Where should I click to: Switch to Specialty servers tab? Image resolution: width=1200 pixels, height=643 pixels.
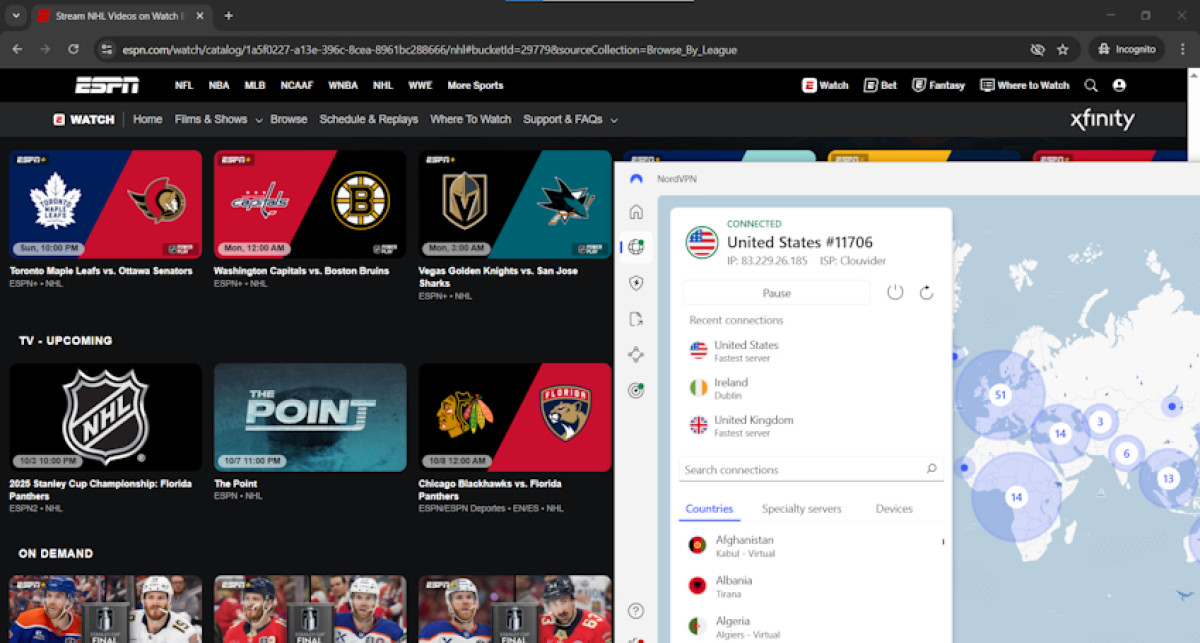click(801, 509)
